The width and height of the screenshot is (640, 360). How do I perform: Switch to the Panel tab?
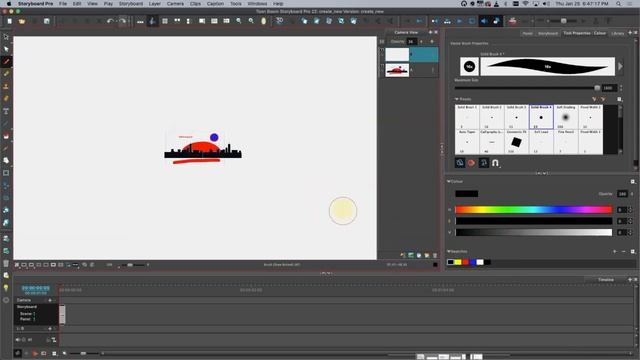pyautogui.click(x=527, y=33)
